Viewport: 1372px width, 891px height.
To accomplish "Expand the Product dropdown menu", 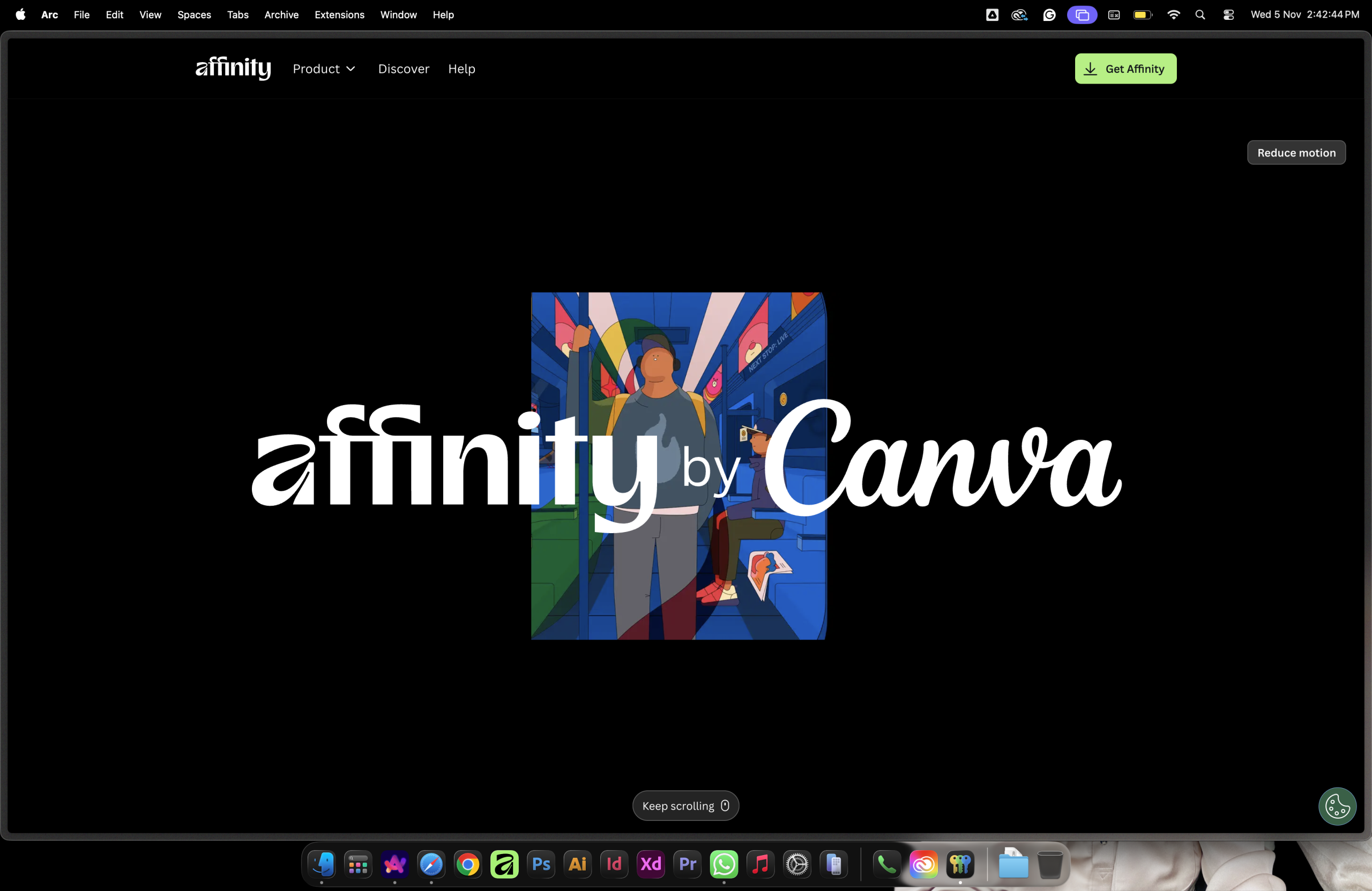I will coord(324,69).
